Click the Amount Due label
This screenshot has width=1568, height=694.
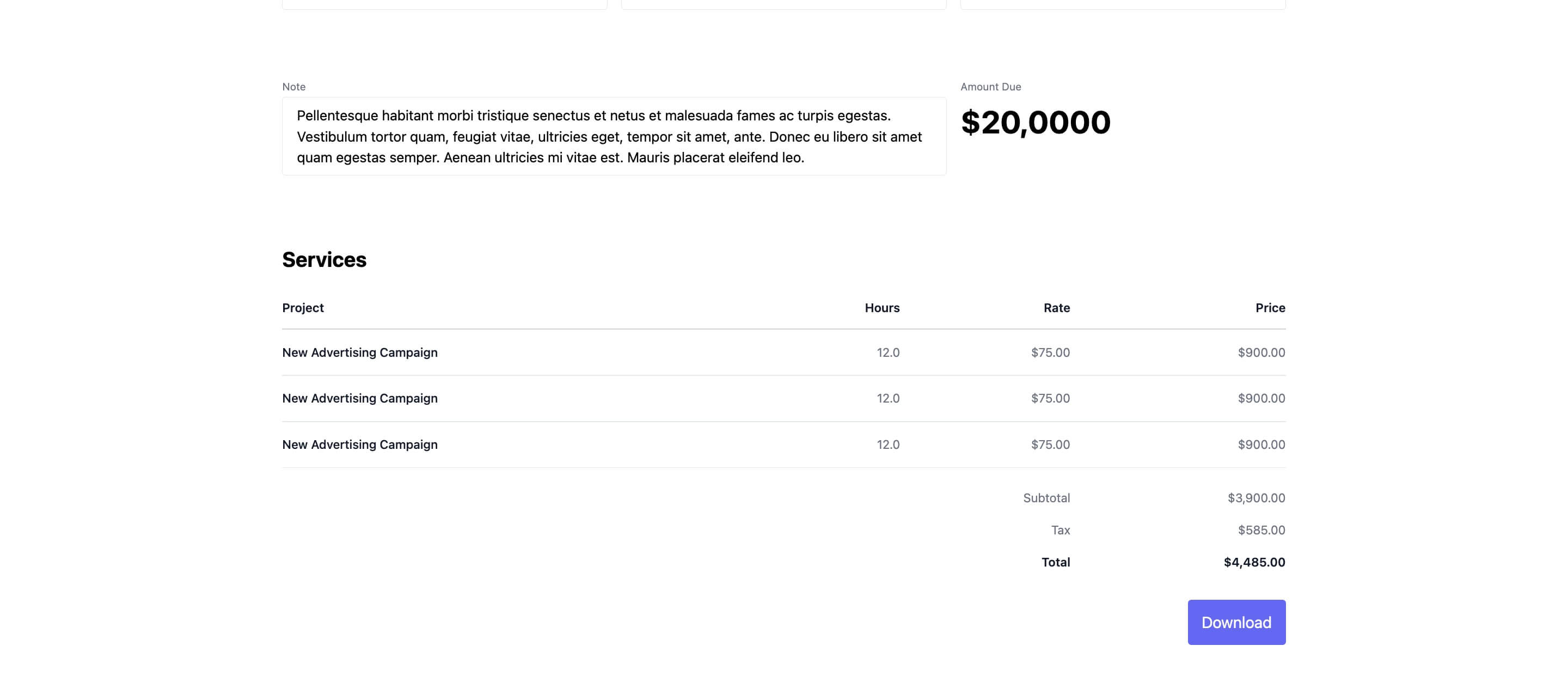[x=991, y=87]
